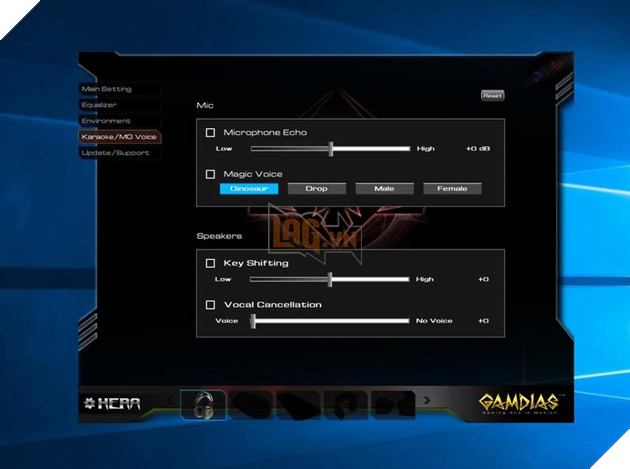Toggle the Key Shifting checkbox

click(210, 263)
